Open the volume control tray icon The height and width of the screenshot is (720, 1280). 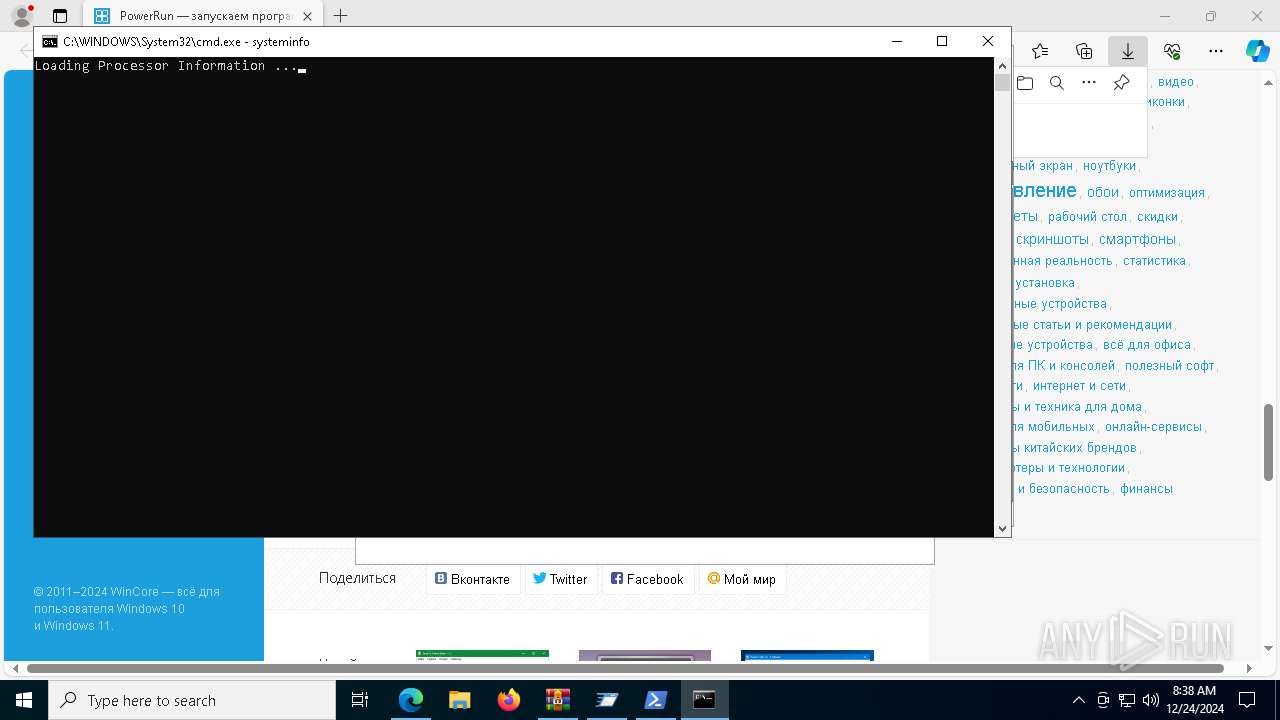pos(1151,700)
